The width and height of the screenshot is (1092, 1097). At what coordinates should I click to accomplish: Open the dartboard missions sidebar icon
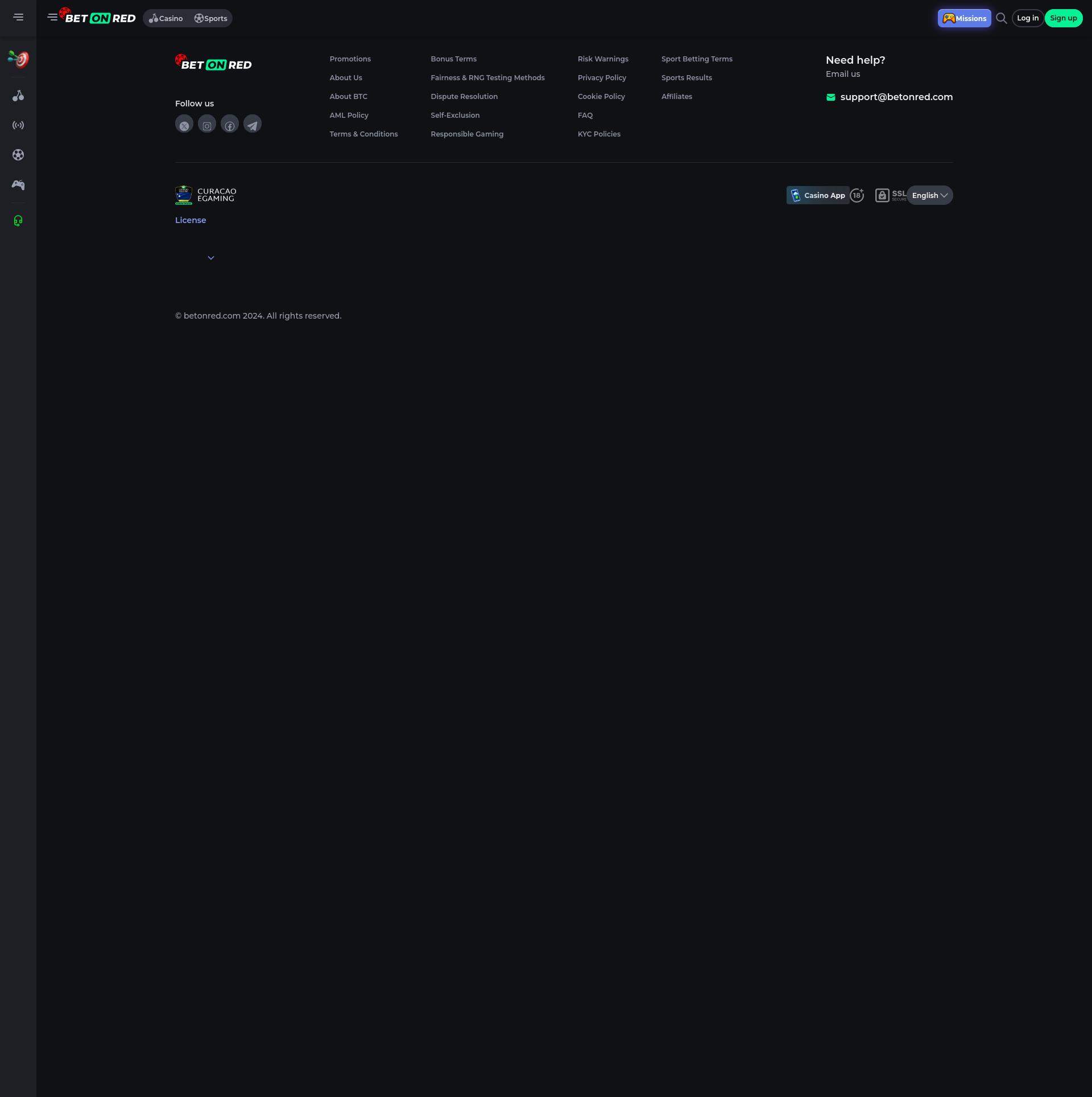tap(18, 59)
